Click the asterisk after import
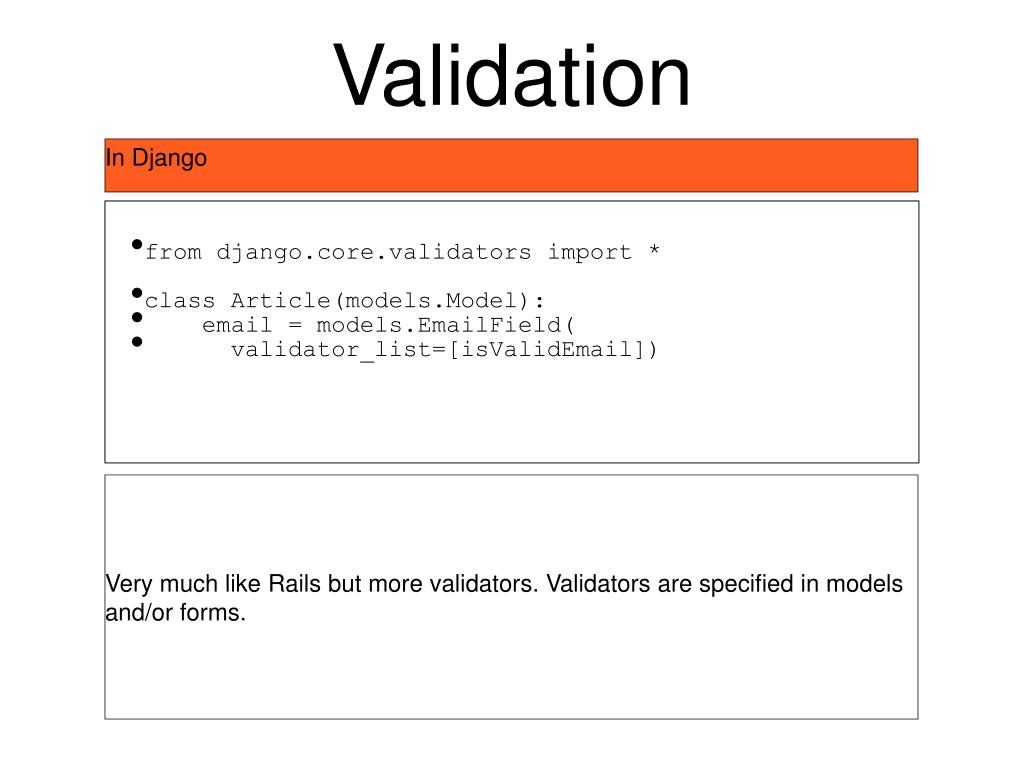1024x768 pixels. (x=654, y=249)
